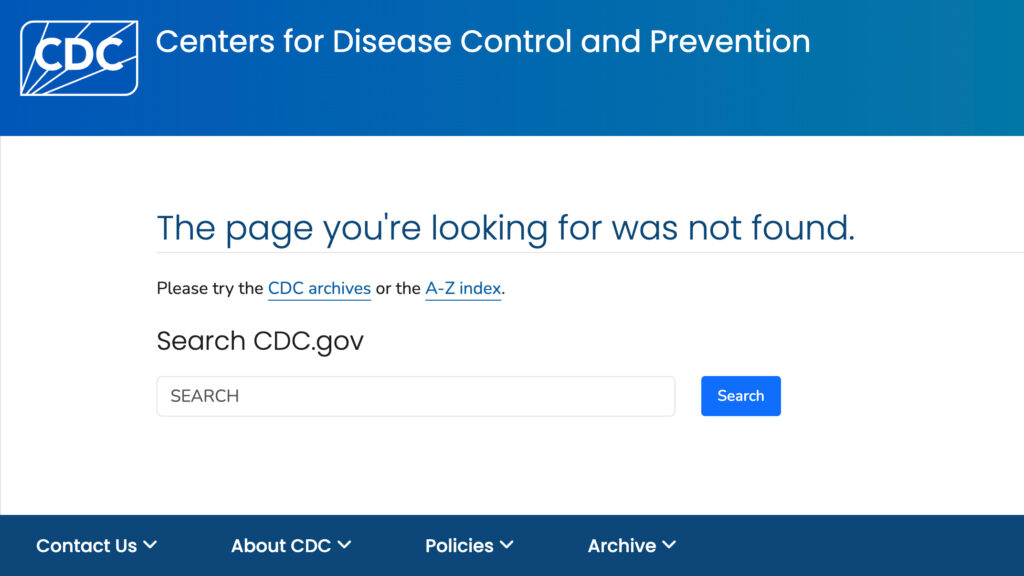Focus the SEARCH text input field
Screen dimensions: 1024x576
[416, 396]
